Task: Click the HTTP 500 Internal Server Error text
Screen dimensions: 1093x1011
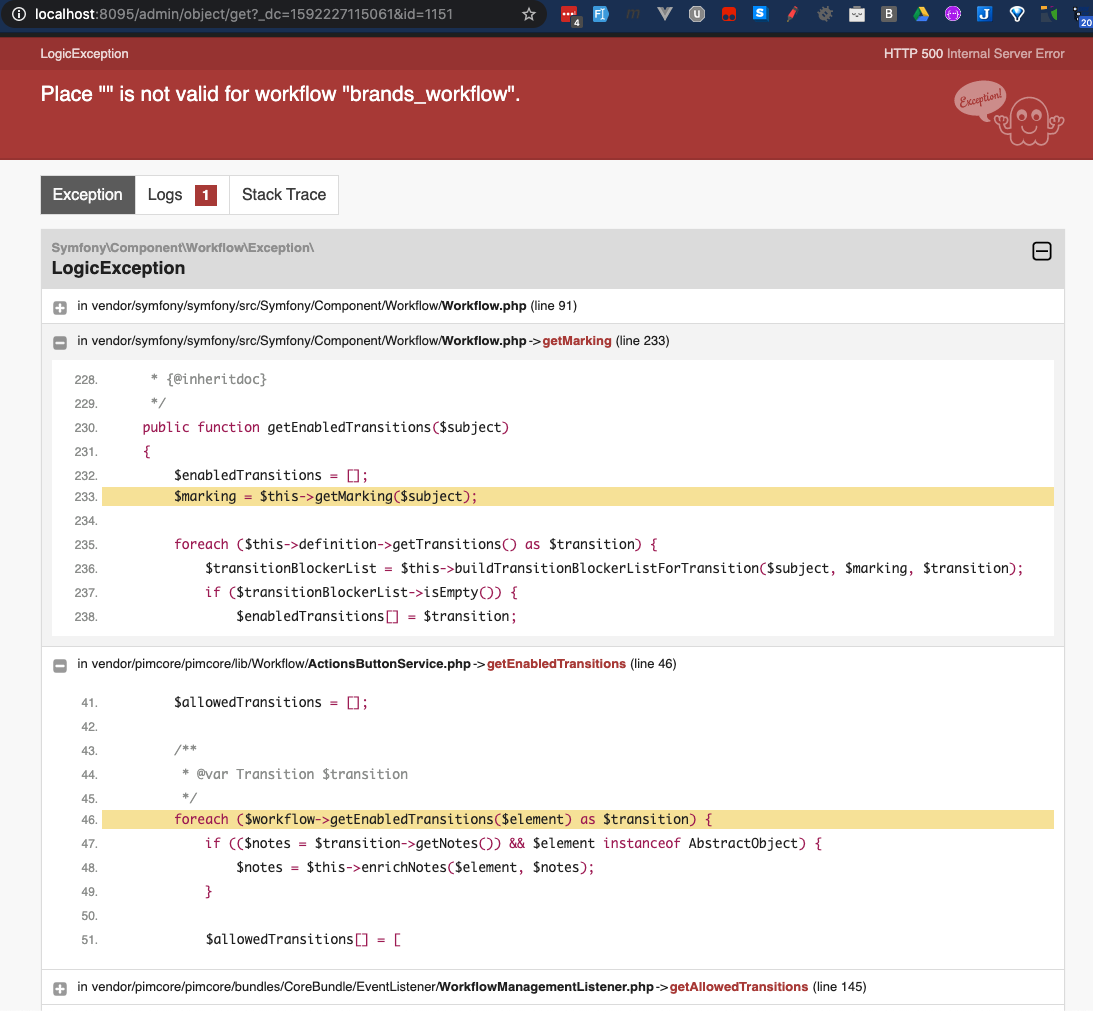Action: (x=974, y=54)
